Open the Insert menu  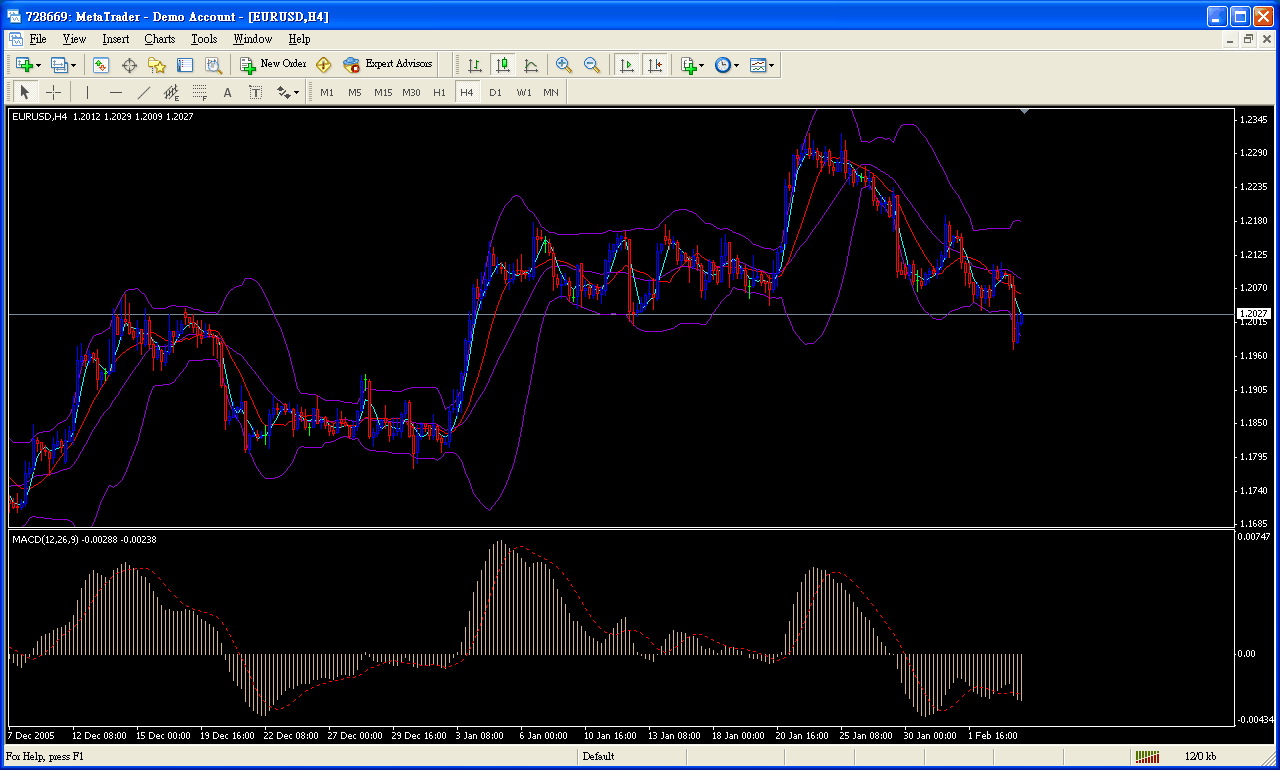pyautogui.click(x=115, y=39)
